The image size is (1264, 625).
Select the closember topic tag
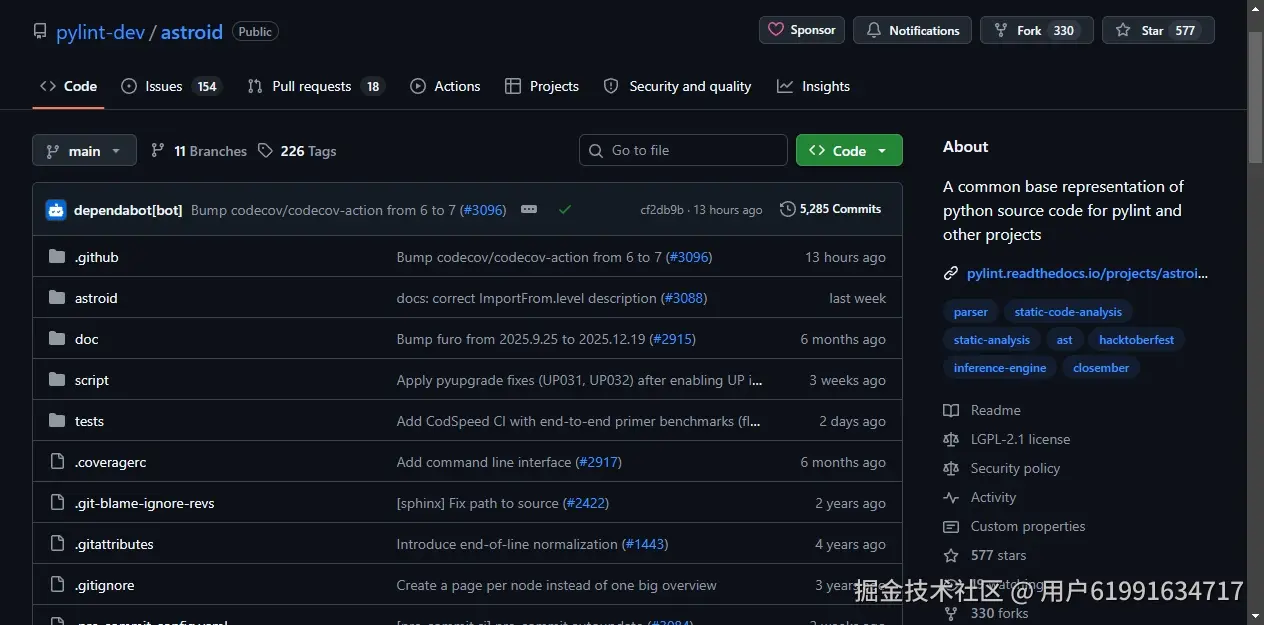pos(1101,368)
